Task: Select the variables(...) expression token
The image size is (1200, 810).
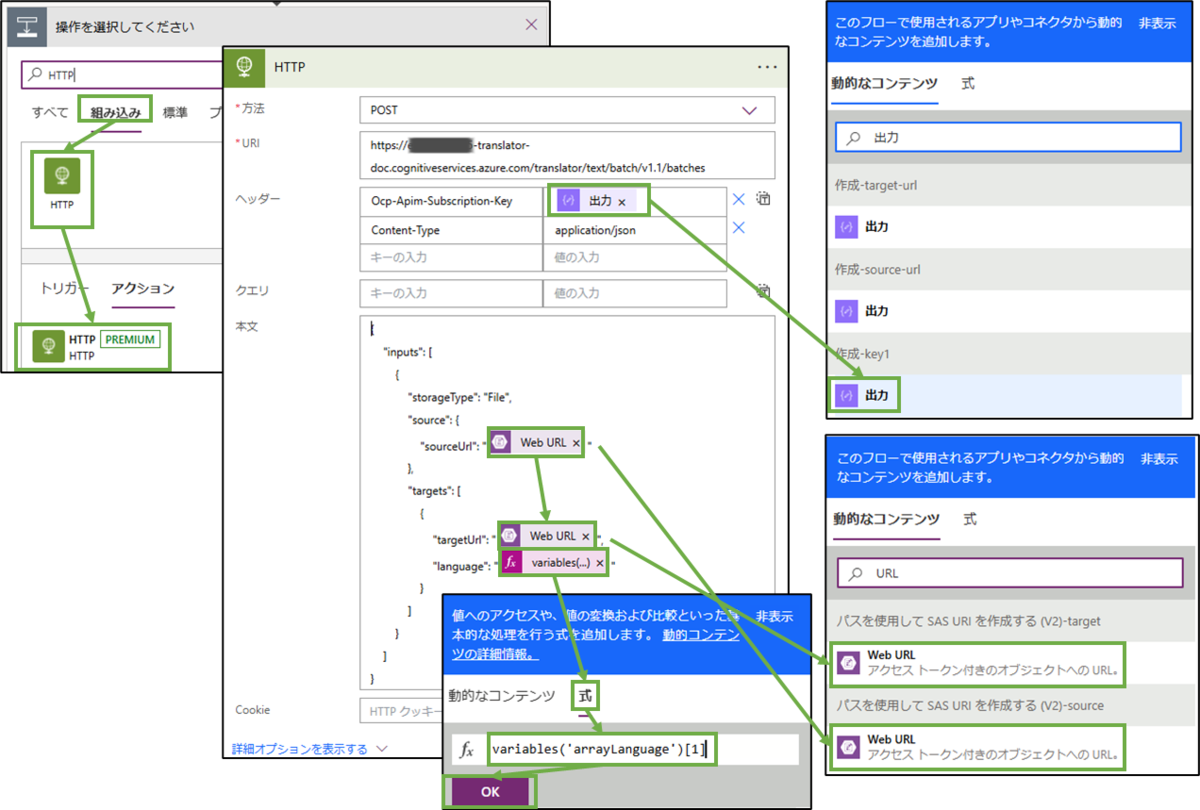Action: 552,563
